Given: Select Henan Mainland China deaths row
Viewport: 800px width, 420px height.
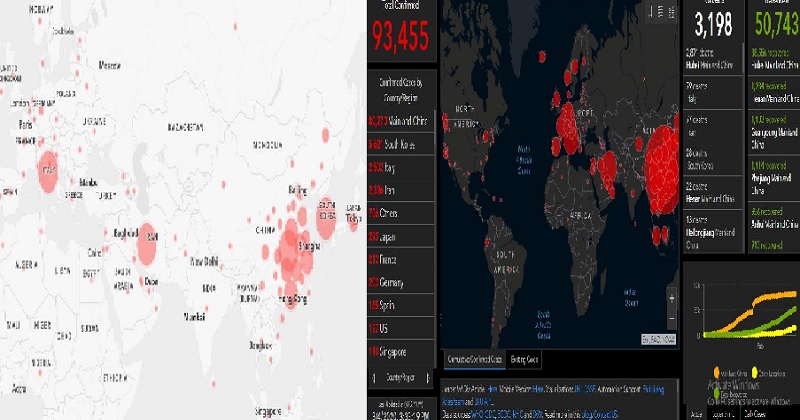Looking at the screenshot, I should tap(711, 192).
